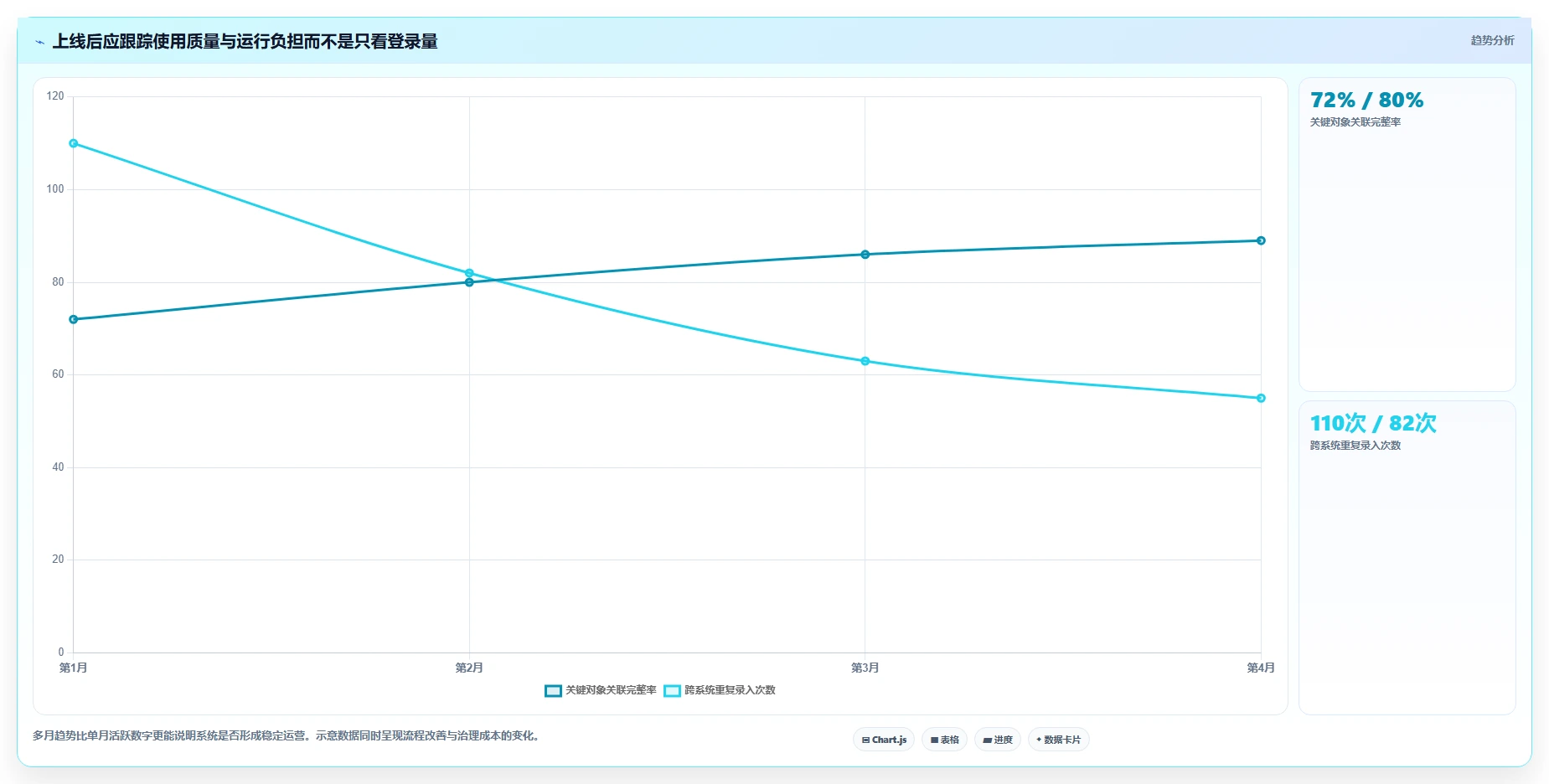This screenshot has width=1549, height=784.
Task: Click the 第4月 x-axis label
Action: pyautogui.click(x=1261, y=668)
